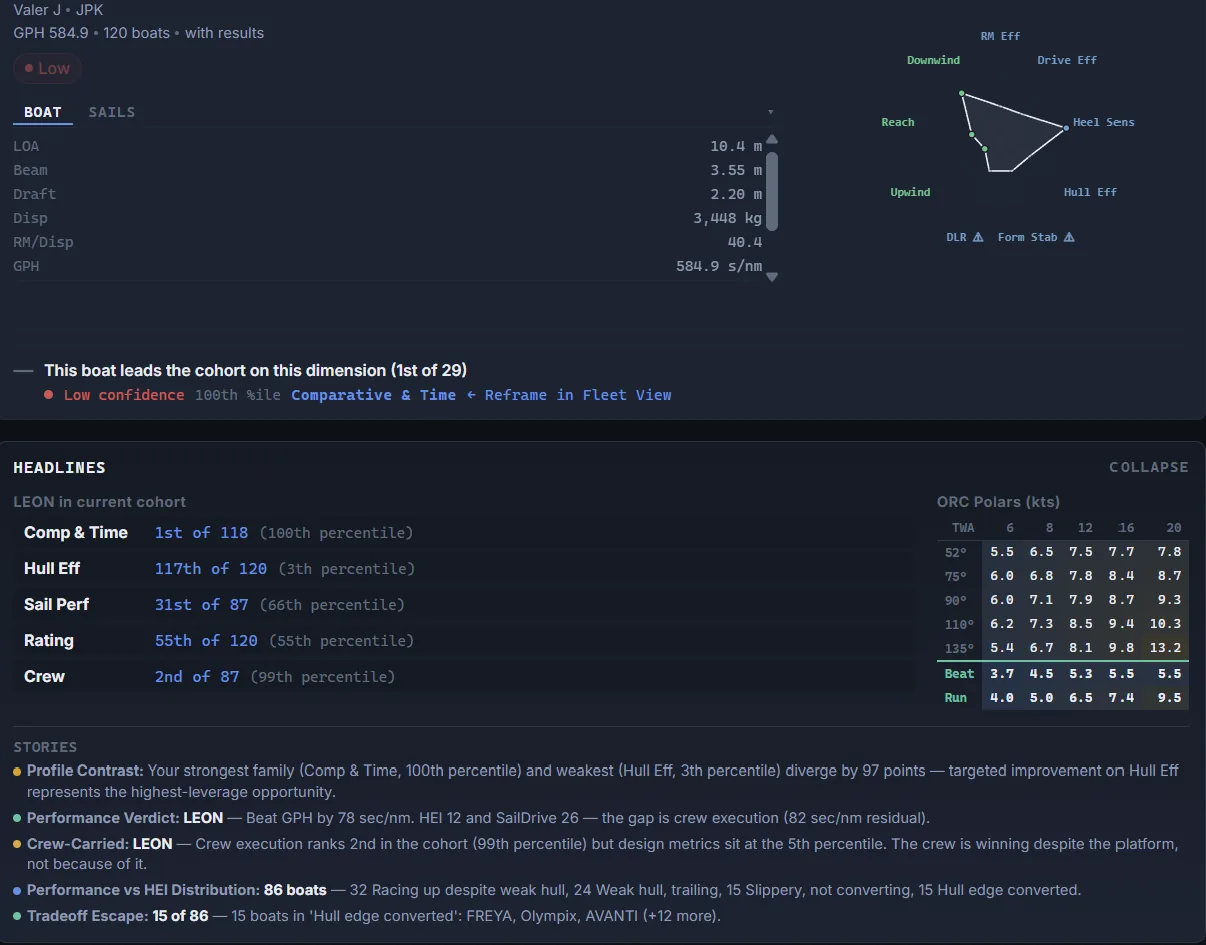Click the GPH 584.9 s/nm value
Viewport: 1206px width, 945px height.
719,266
